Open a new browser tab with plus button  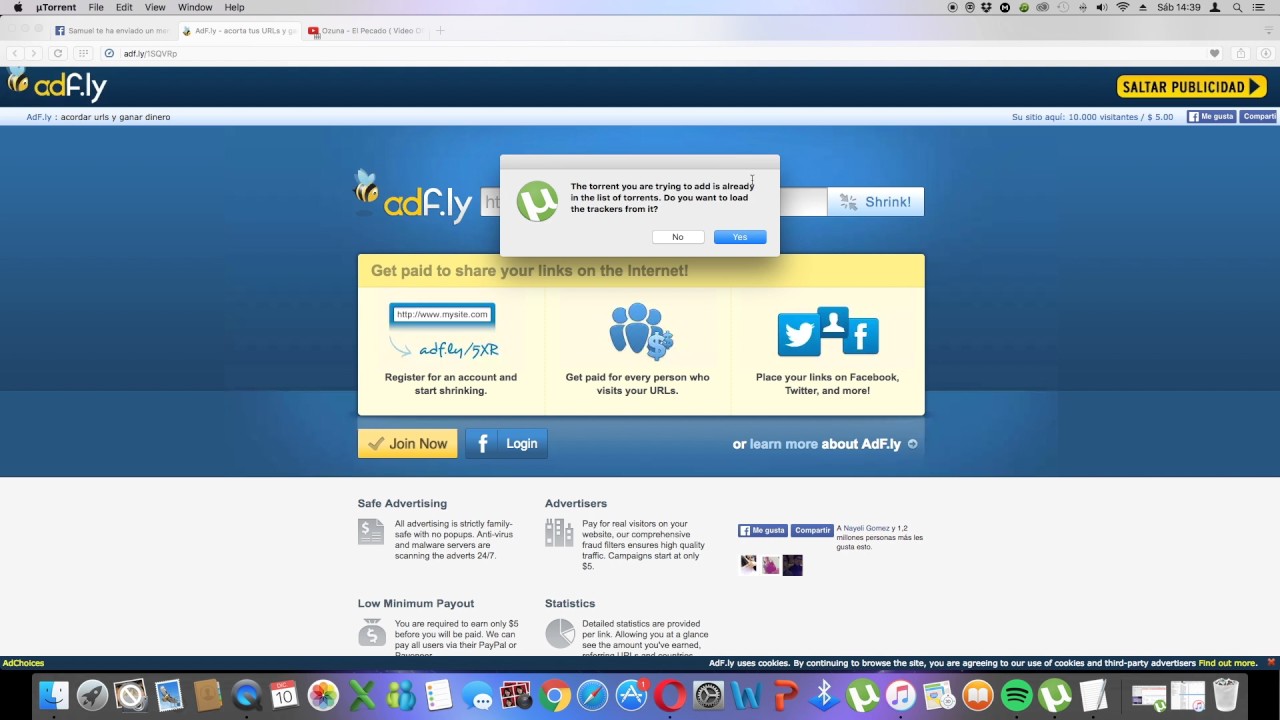tap(440, 31)
